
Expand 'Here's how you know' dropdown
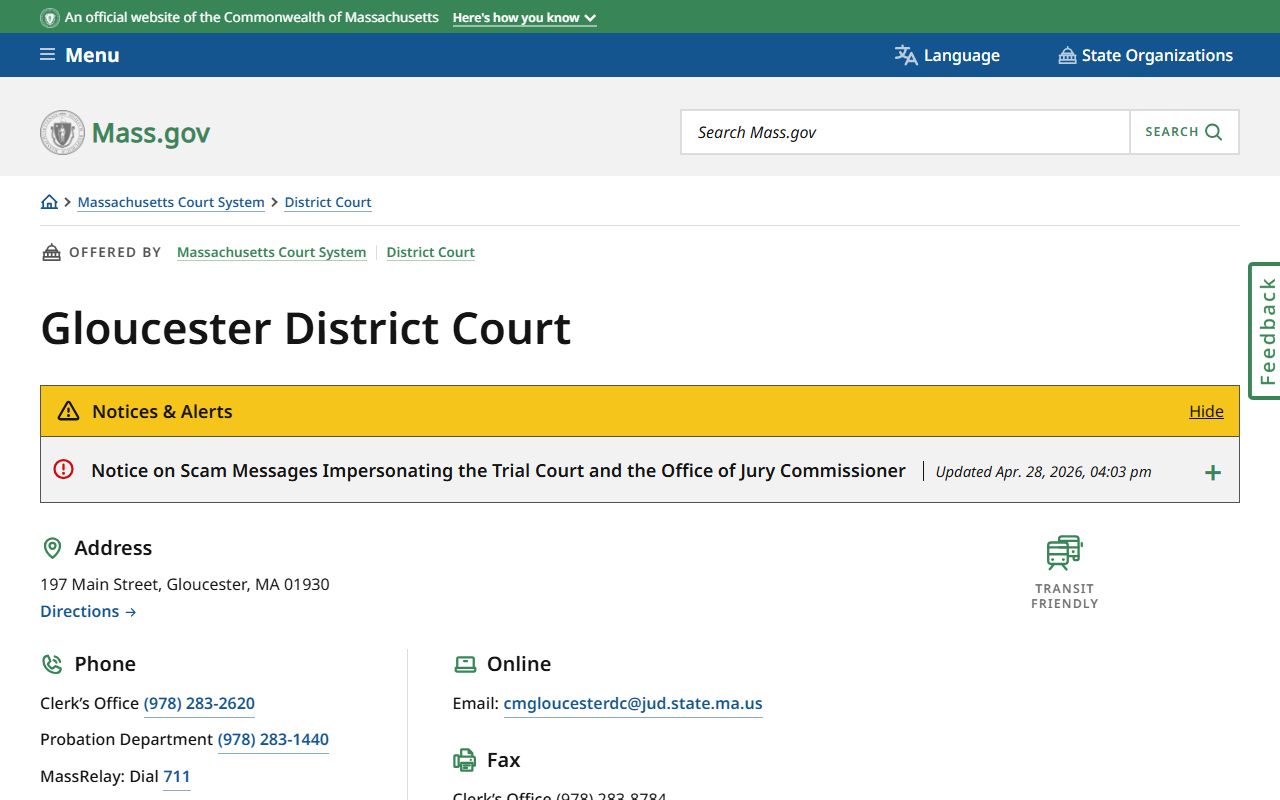[x=524, y=18]
